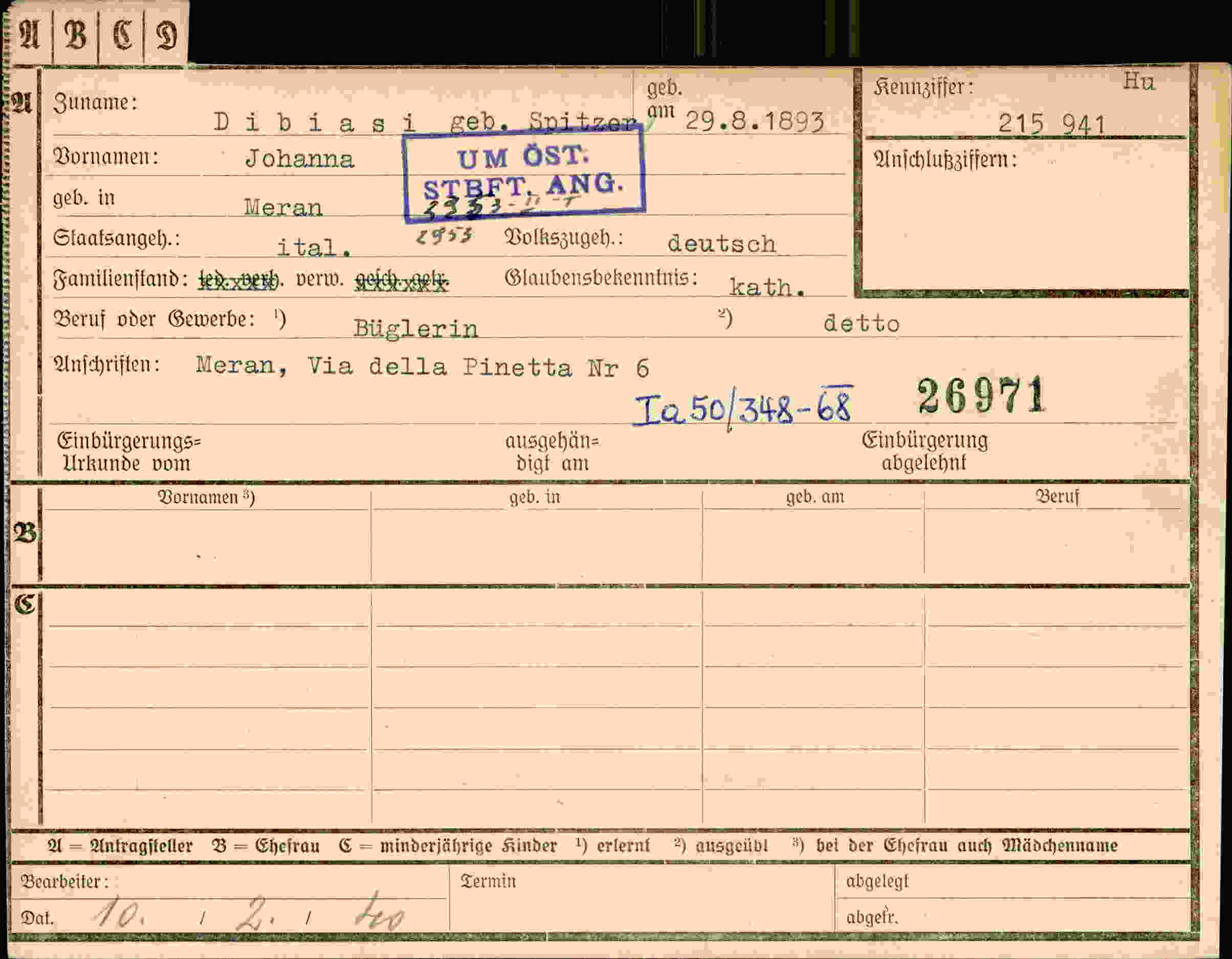
Task: Click the stamped number '26971'
Action: click(981, 396)
